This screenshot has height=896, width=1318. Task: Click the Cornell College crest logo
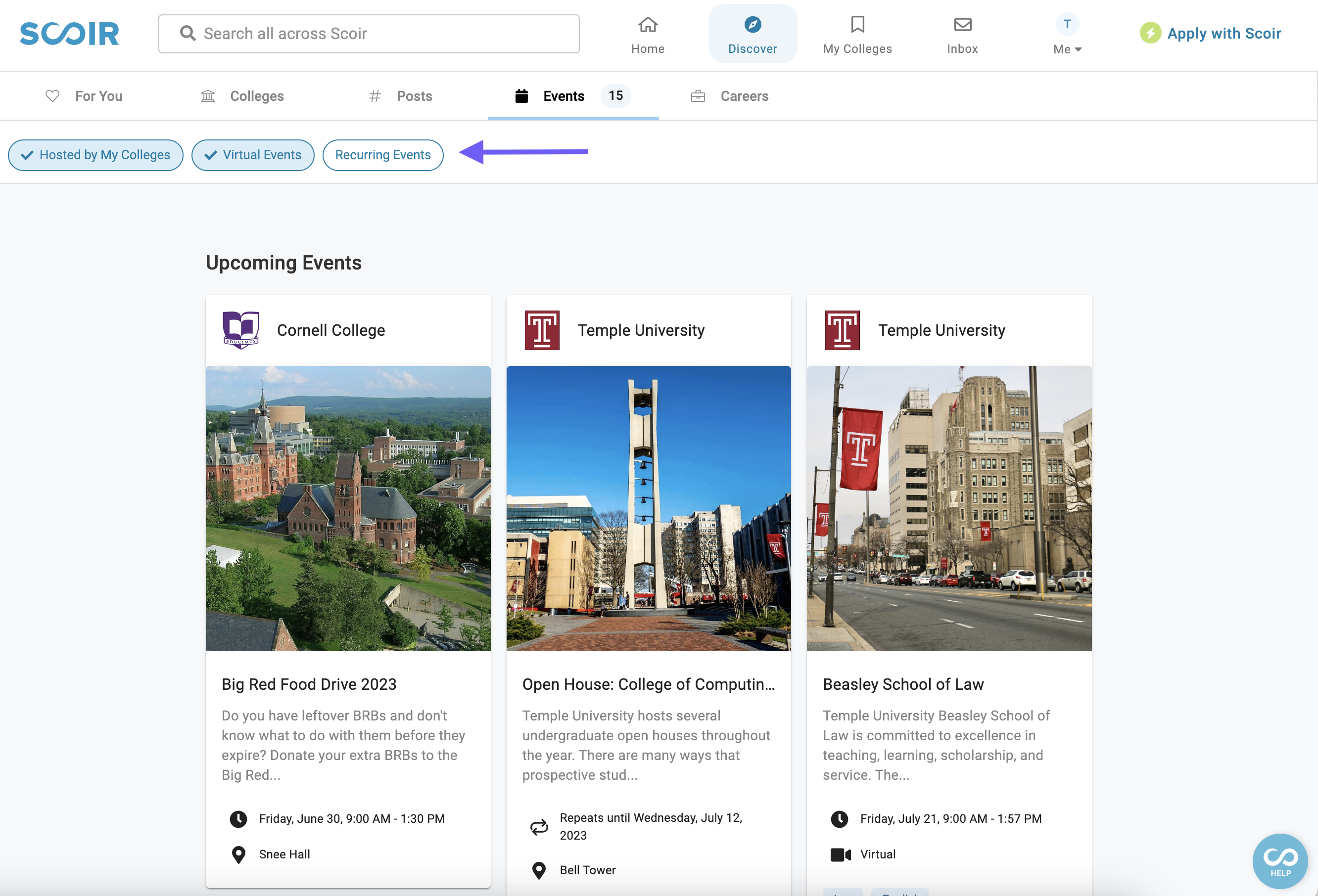241,330
